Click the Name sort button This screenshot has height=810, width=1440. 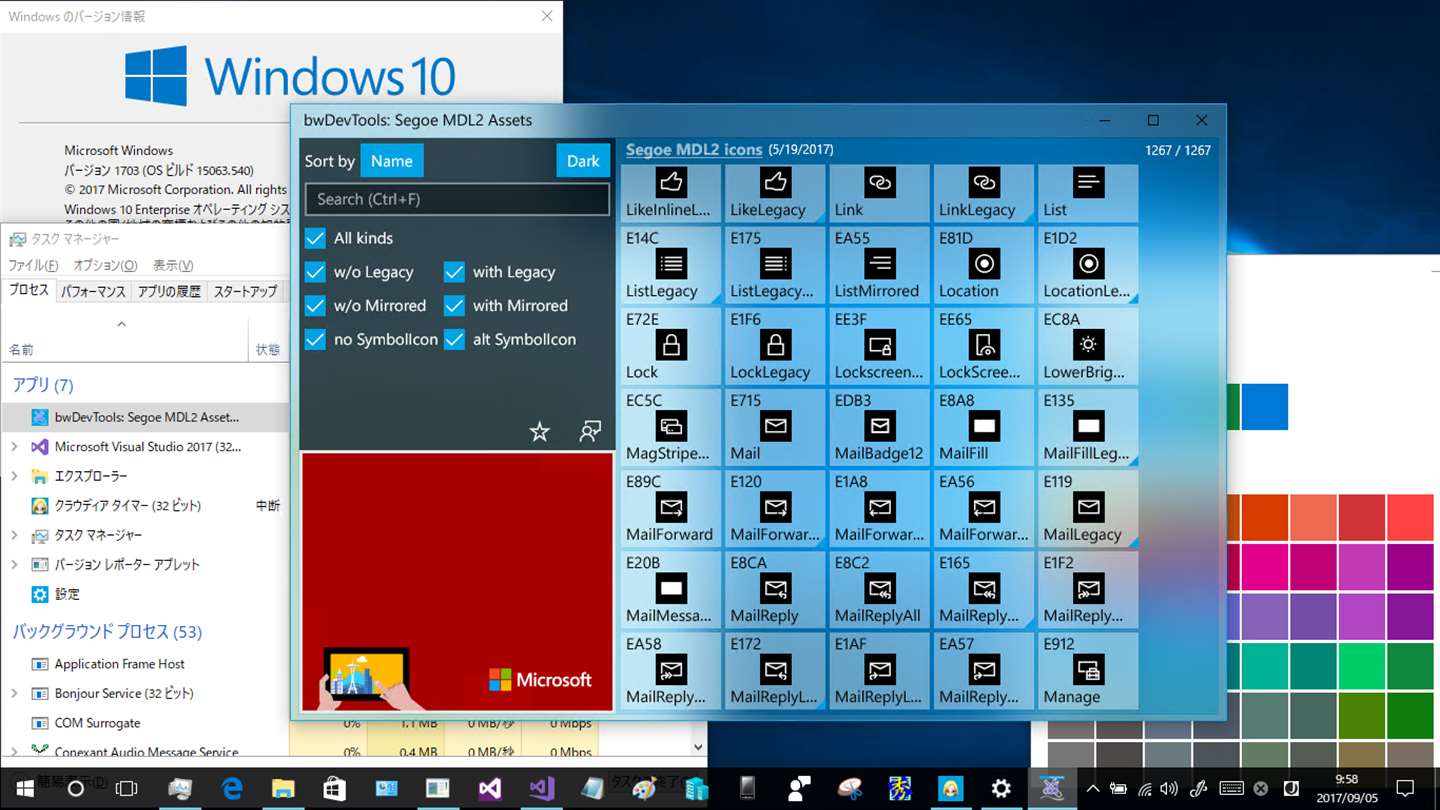click(391, 161)
